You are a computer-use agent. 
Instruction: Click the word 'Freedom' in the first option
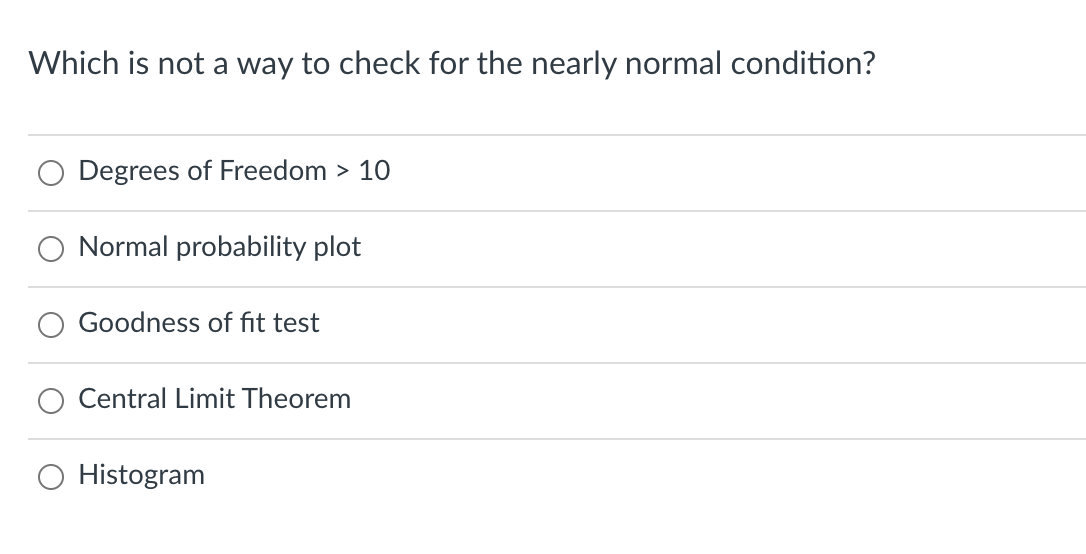click(x=272, y=171)
